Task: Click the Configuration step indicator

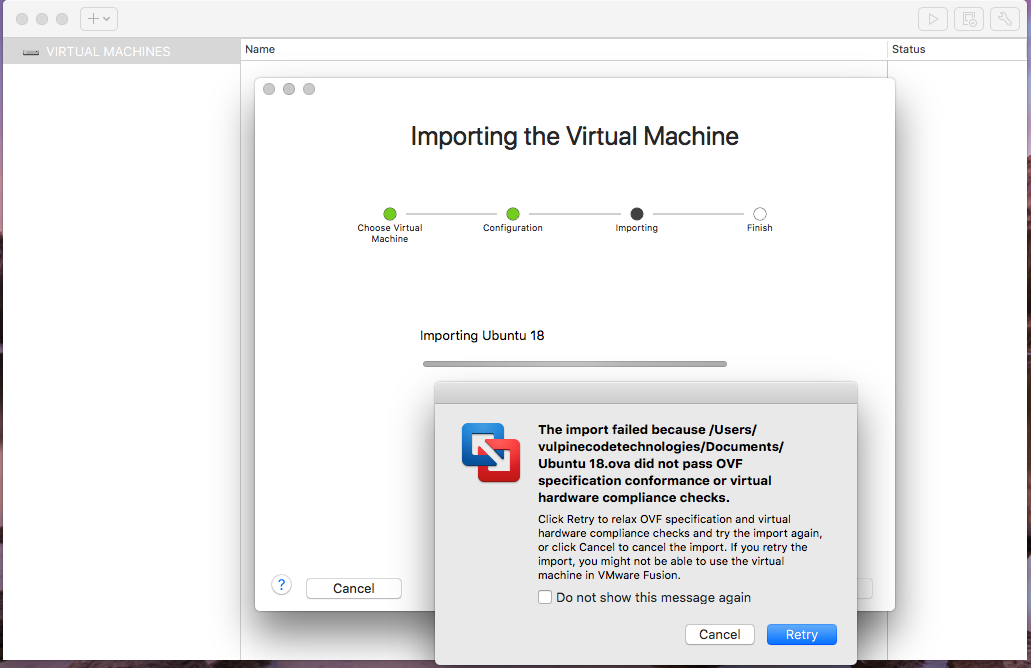Action: click(x=513, y=214)
